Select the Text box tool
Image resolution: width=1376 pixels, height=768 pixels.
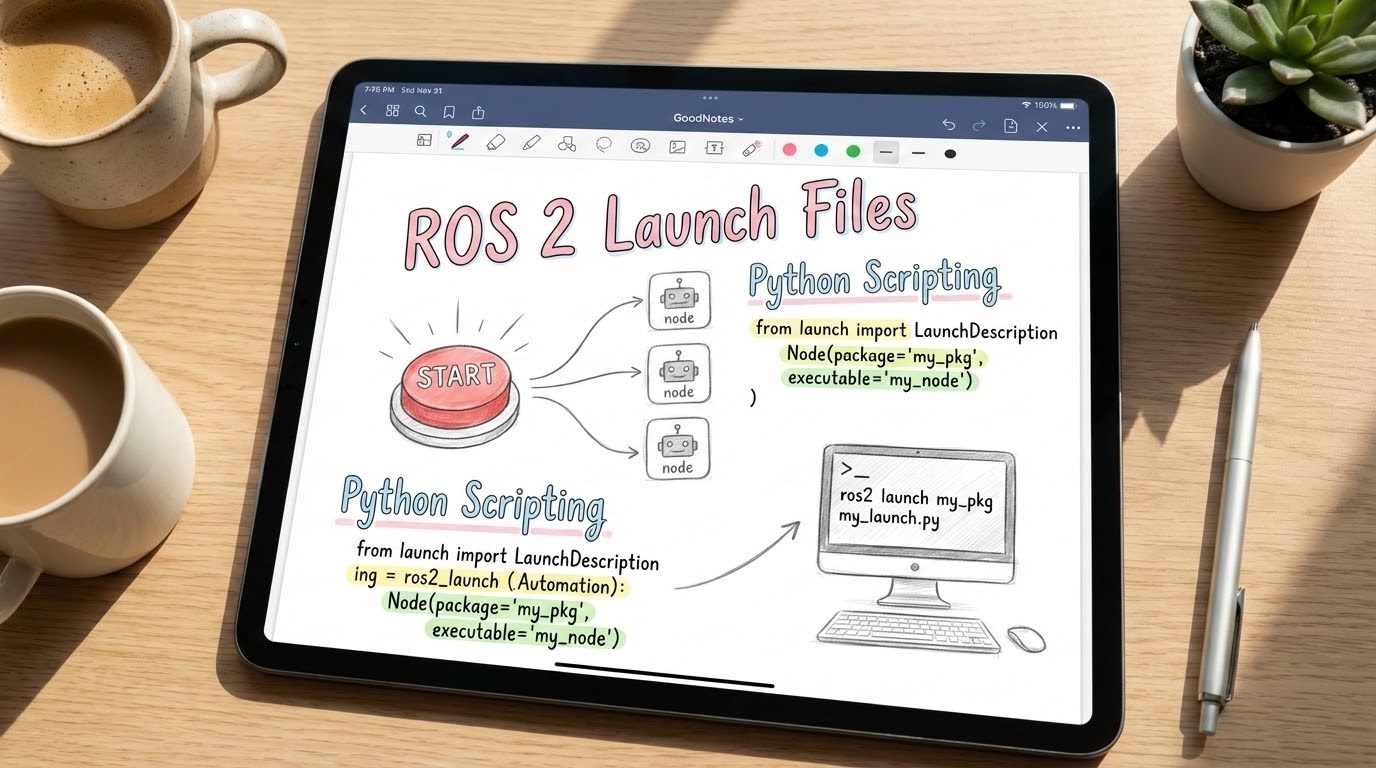pyautogui.click(x=714, y=148)
